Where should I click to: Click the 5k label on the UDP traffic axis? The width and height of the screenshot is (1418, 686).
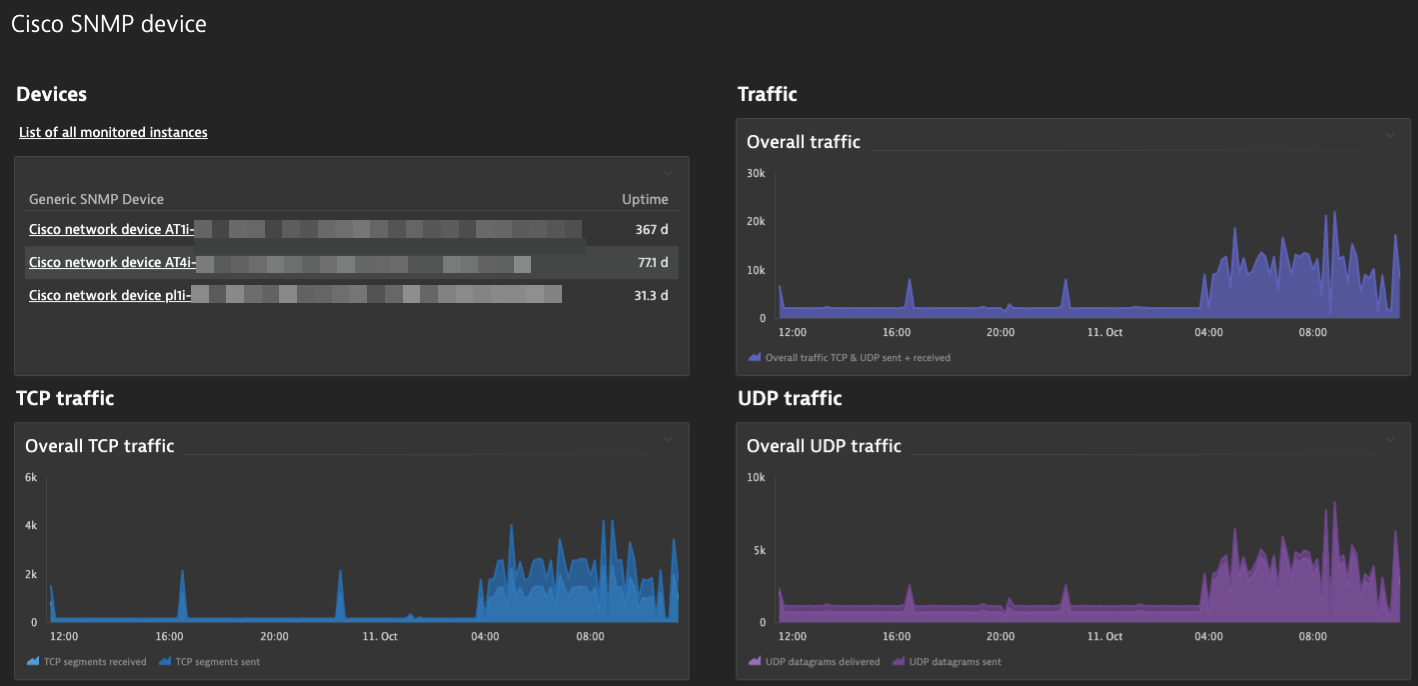759,550
